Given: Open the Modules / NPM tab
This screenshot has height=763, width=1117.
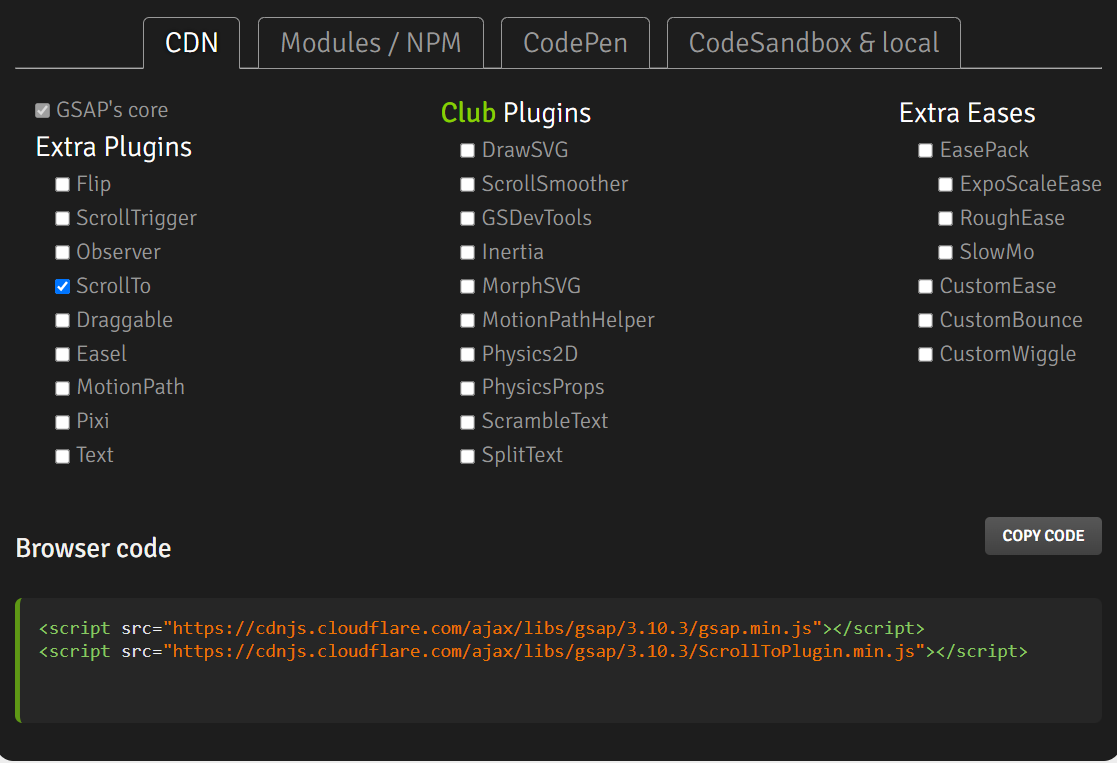Looking at the screenshot, I should (370, 43).
